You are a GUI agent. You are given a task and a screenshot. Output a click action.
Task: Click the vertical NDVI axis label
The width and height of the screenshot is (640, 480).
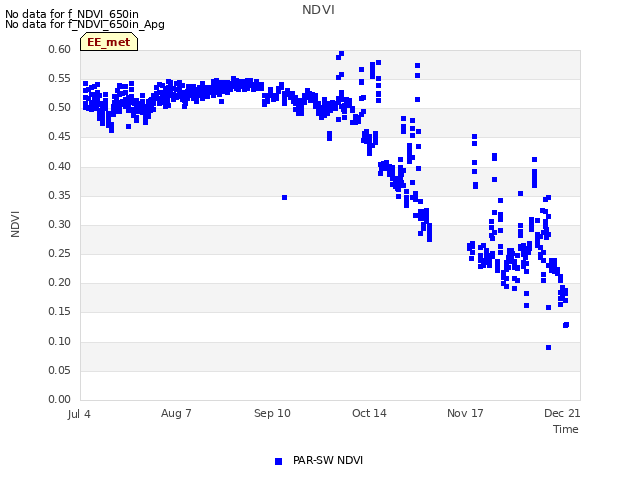coord(15,224)
